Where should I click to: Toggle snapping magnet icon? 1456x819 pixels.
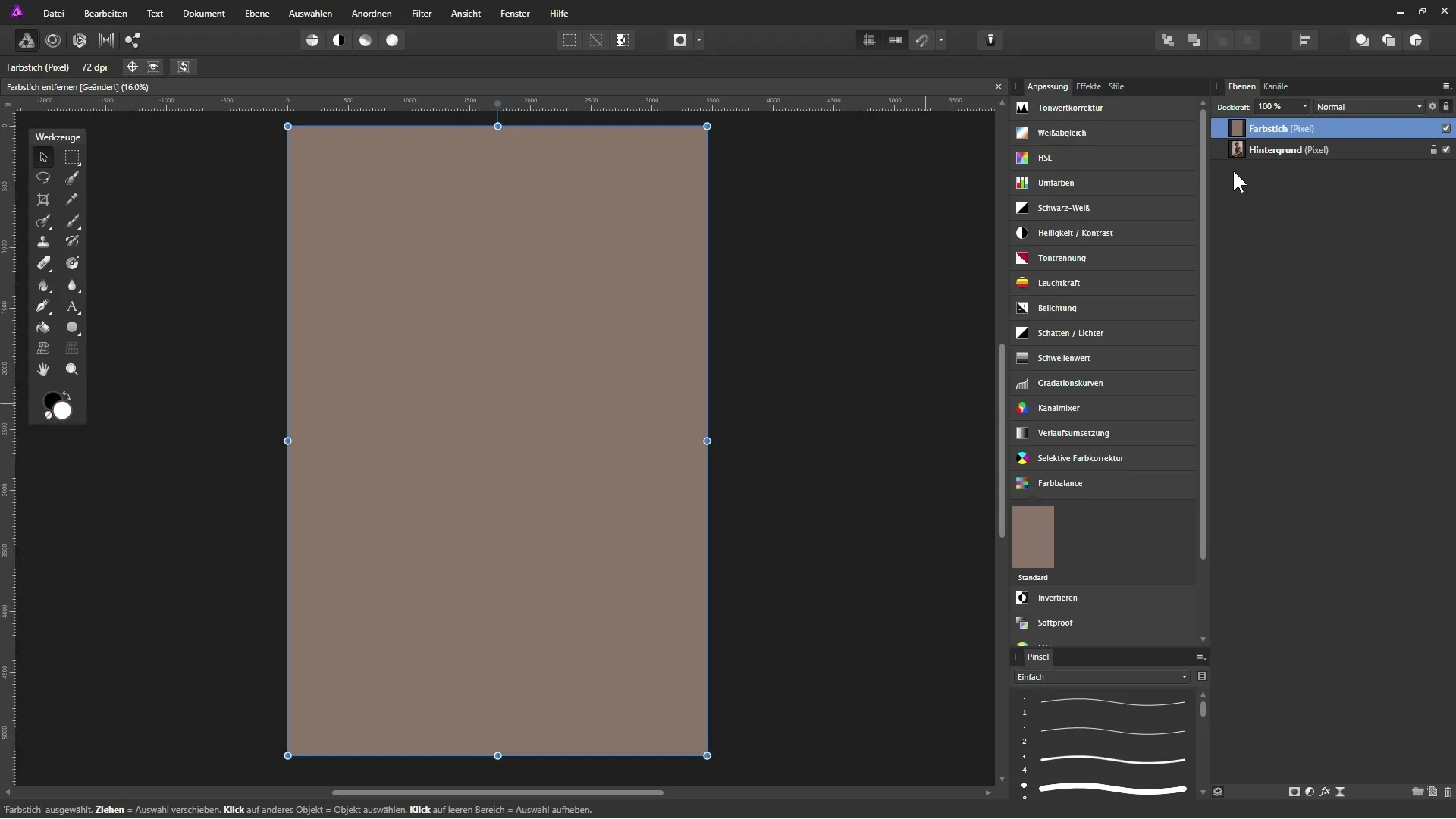tap(922, 40)
